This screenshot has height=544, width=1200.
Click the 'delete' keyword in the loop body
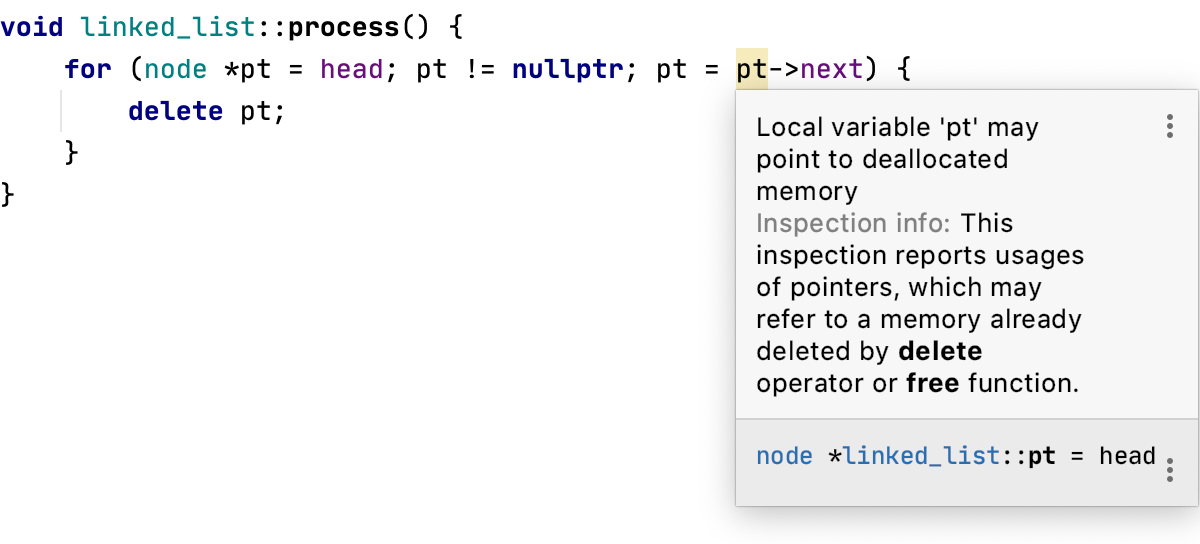click(175, 111)
